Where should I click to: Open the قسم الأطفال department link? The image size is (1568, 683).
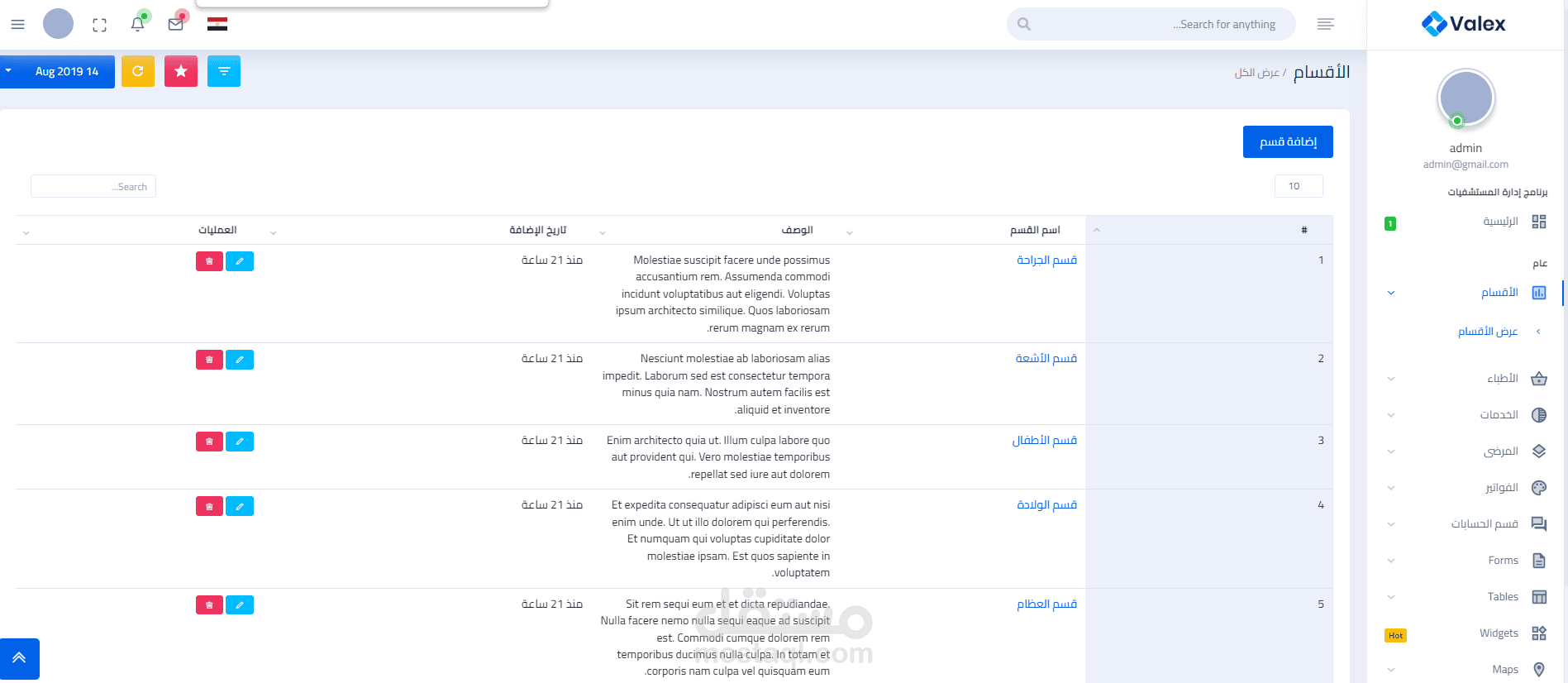(1045, 441)
